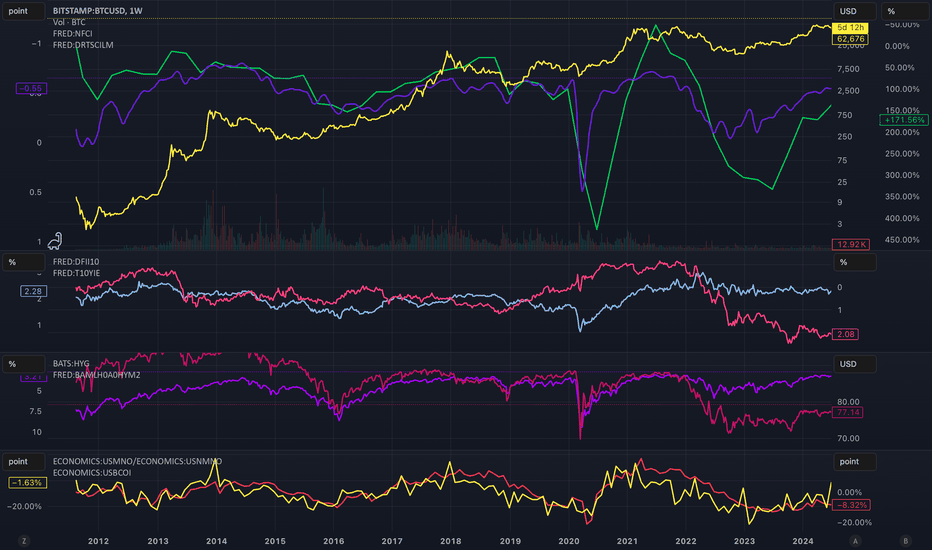Screen dimensions: 932x550
Task: Click the circled A scale button
Action: click(855, 541)
